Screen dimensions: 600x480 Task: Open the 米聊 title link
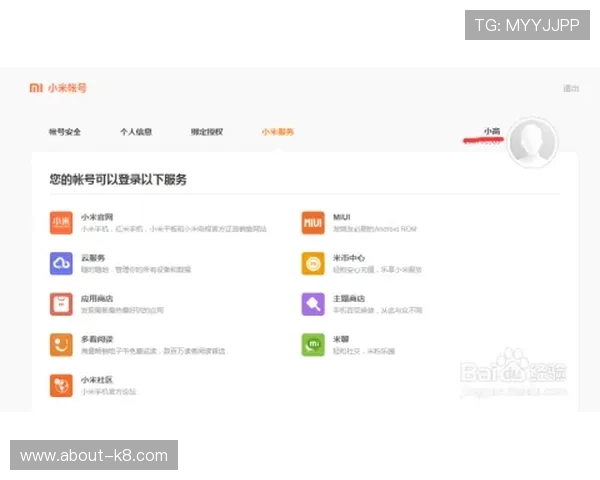point(341,340)
